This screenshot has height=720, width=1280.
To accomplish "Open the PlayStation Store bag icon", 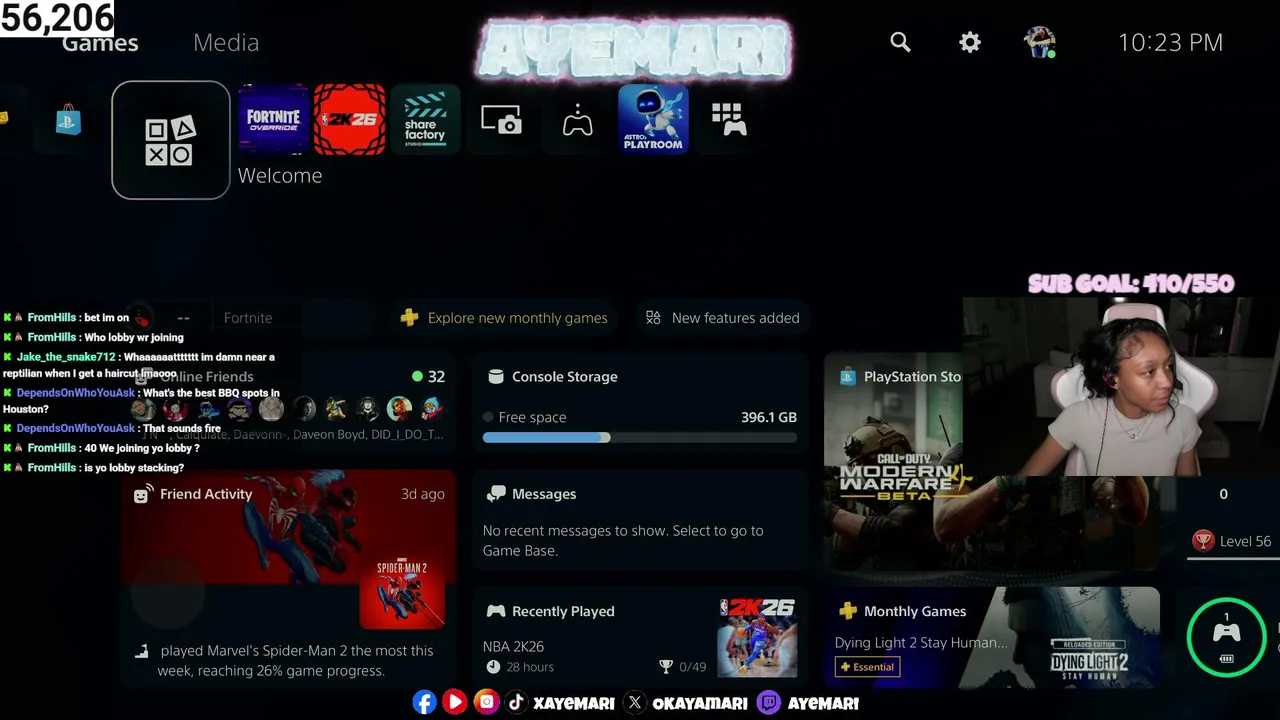I will [68, 120].
